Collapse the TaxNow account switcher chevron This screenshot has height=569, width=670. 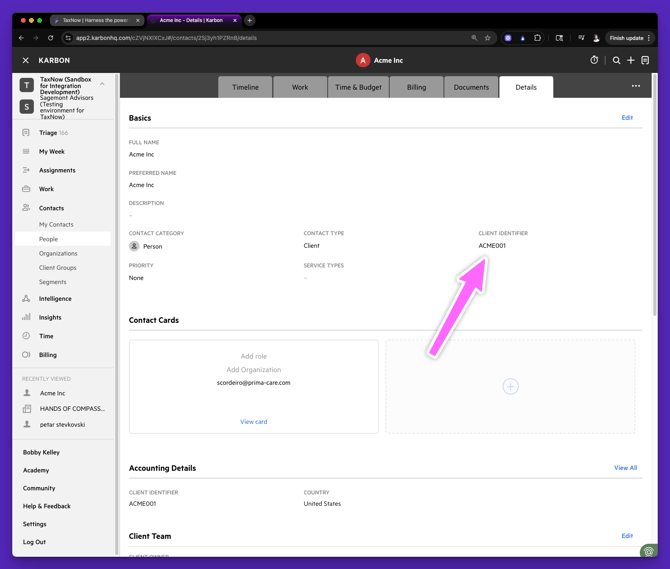[102, 84]
